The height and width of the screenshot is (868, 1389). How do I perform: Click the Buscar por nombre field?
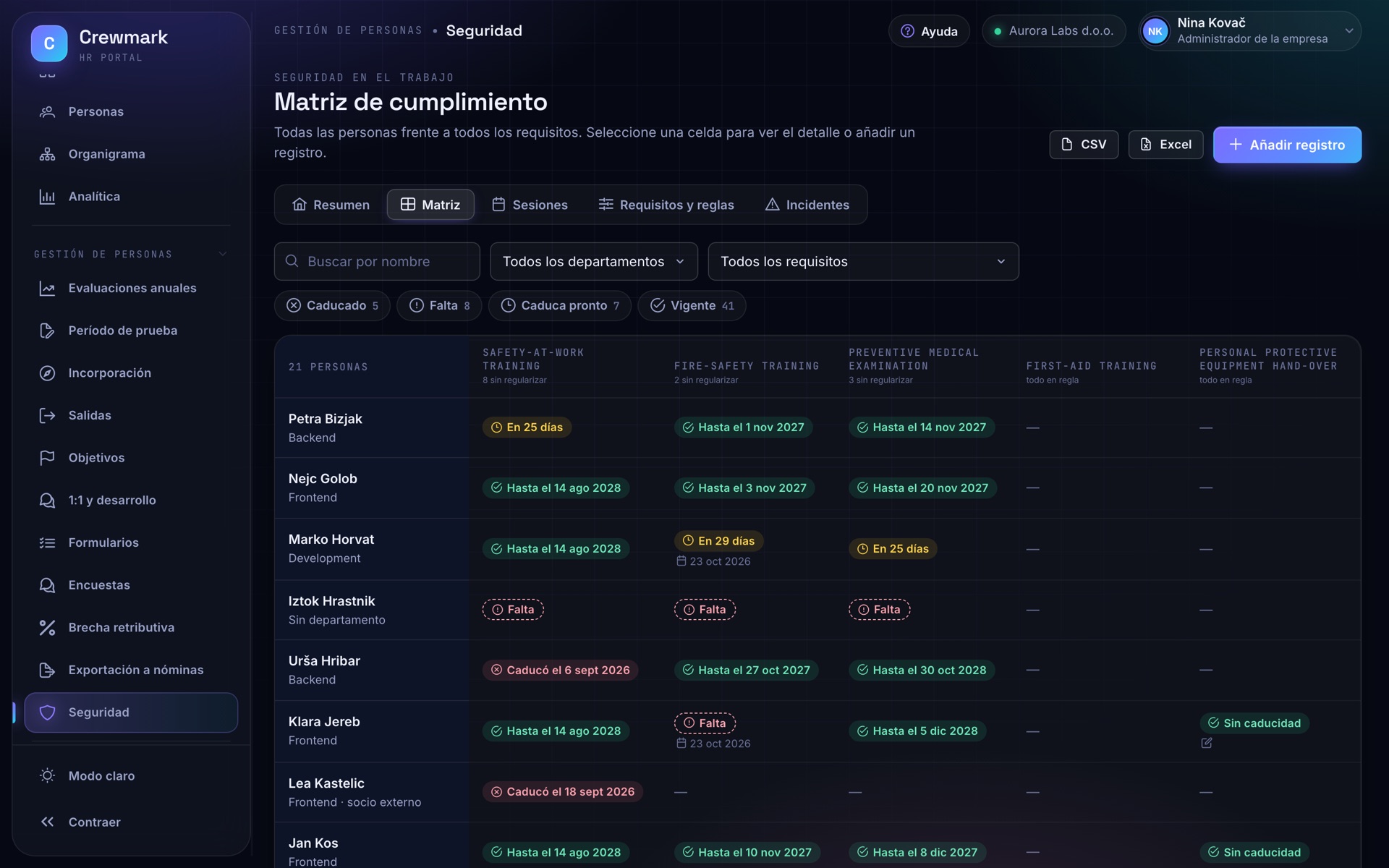pyautogui.click(x=377, y=261)
